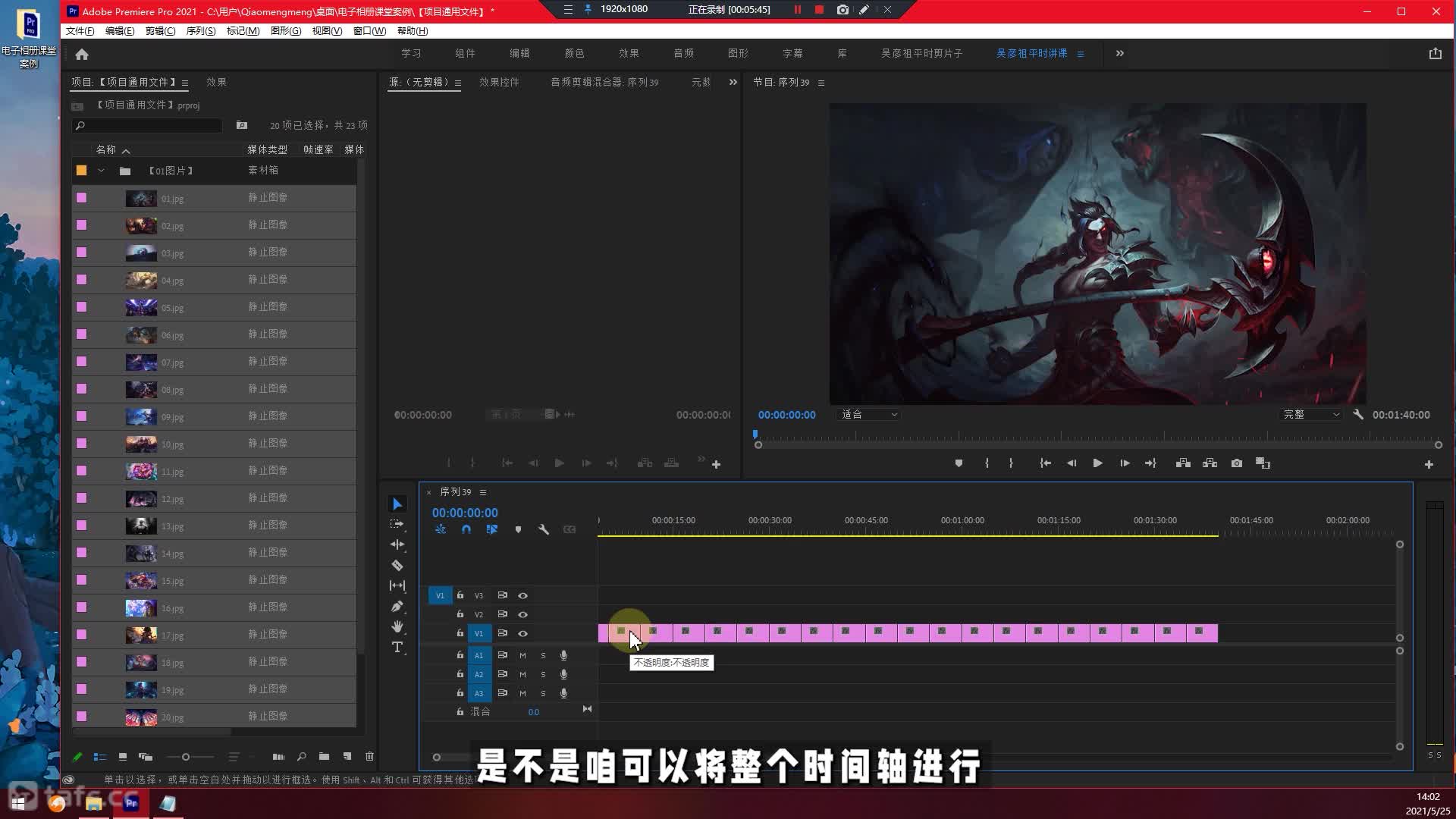Click the timeline timecode 00:00:00:00
Screen dimensions: 1456x819
[465, 513]
